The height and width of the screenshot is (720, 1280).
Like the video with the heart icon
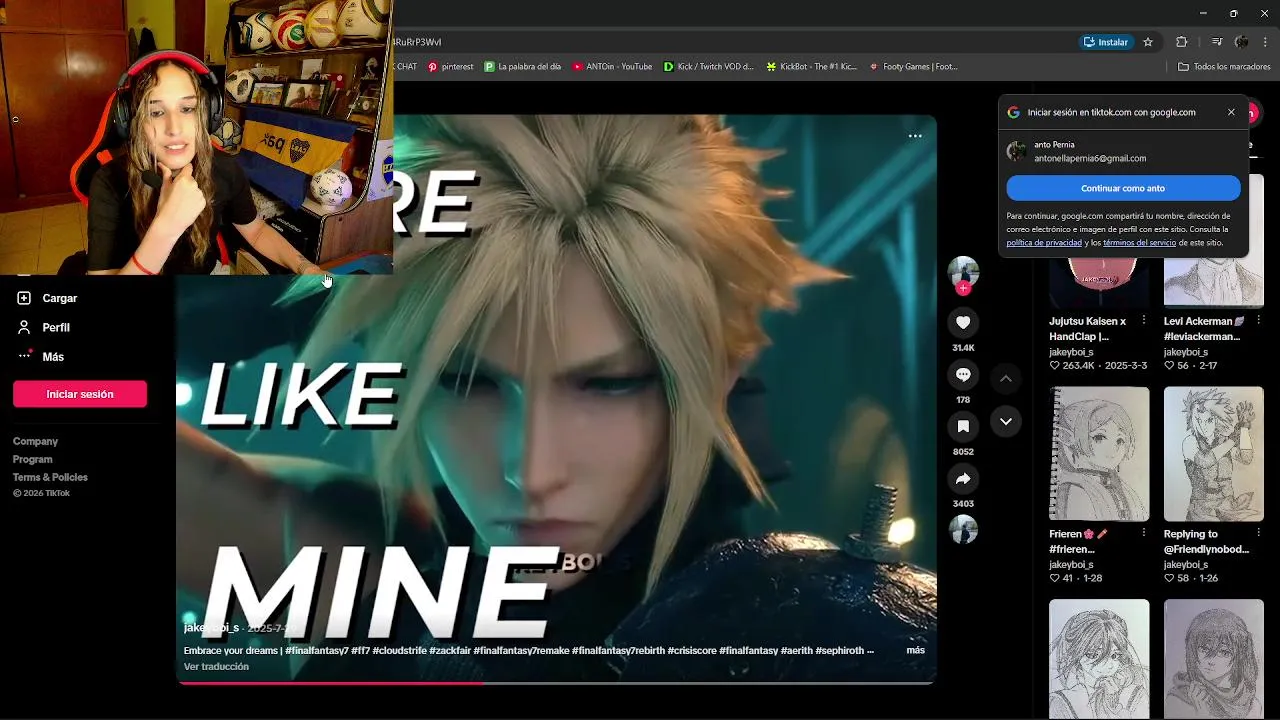[963, 322]
